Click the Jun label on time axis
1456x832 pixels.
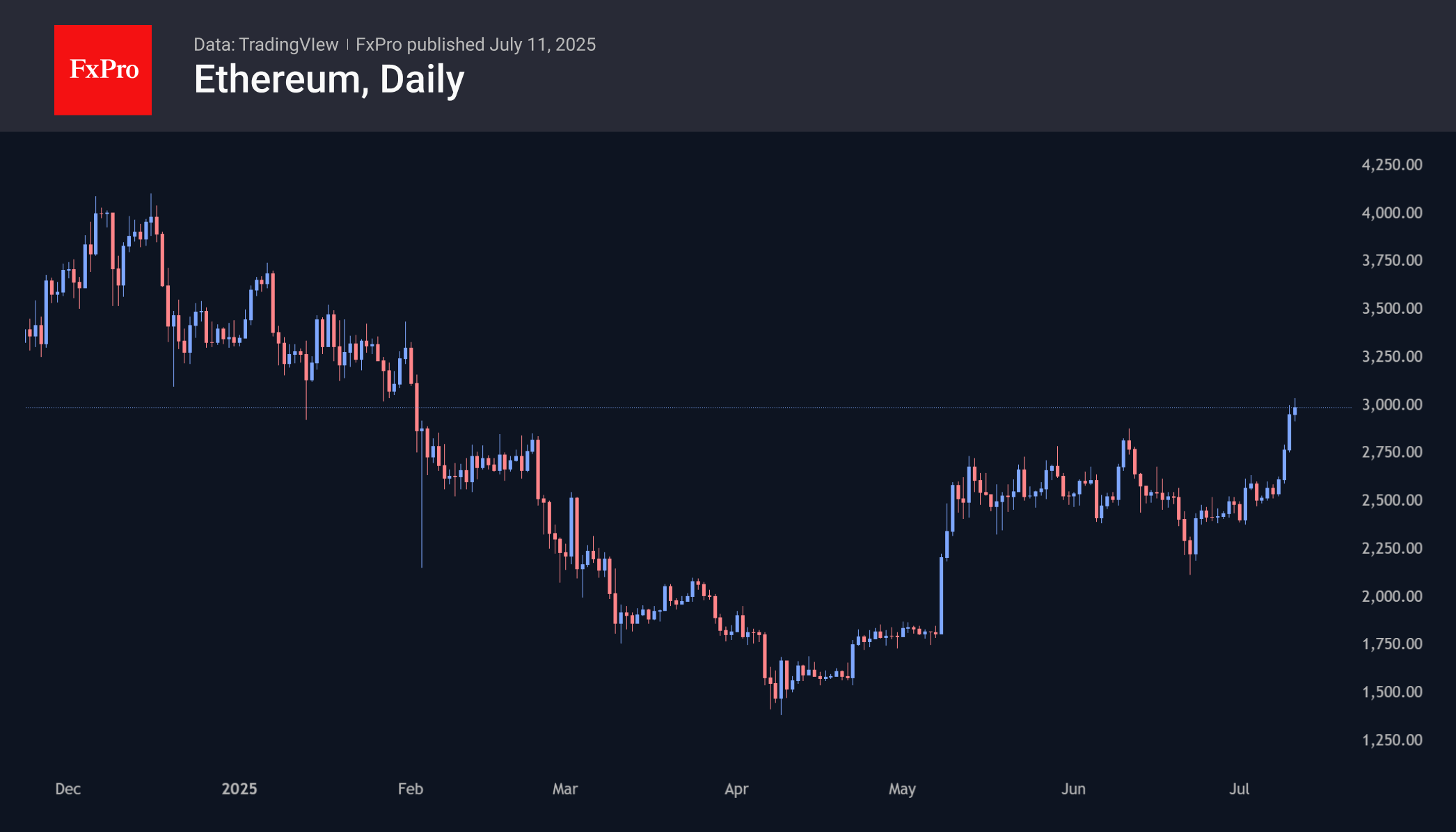coord(1073,789)
